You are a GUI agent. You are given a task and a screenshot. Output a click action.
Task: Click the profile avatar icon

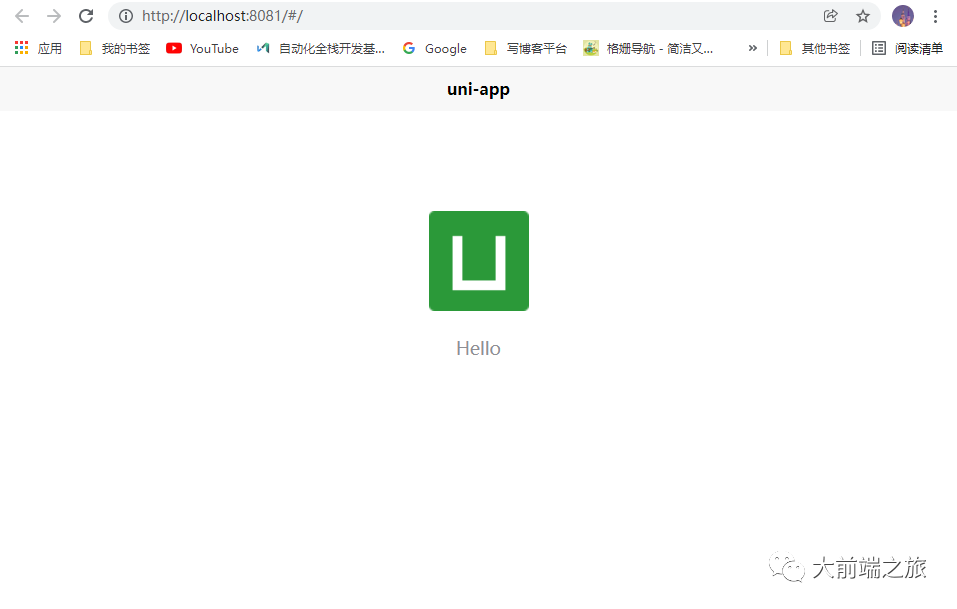(902, 16)
